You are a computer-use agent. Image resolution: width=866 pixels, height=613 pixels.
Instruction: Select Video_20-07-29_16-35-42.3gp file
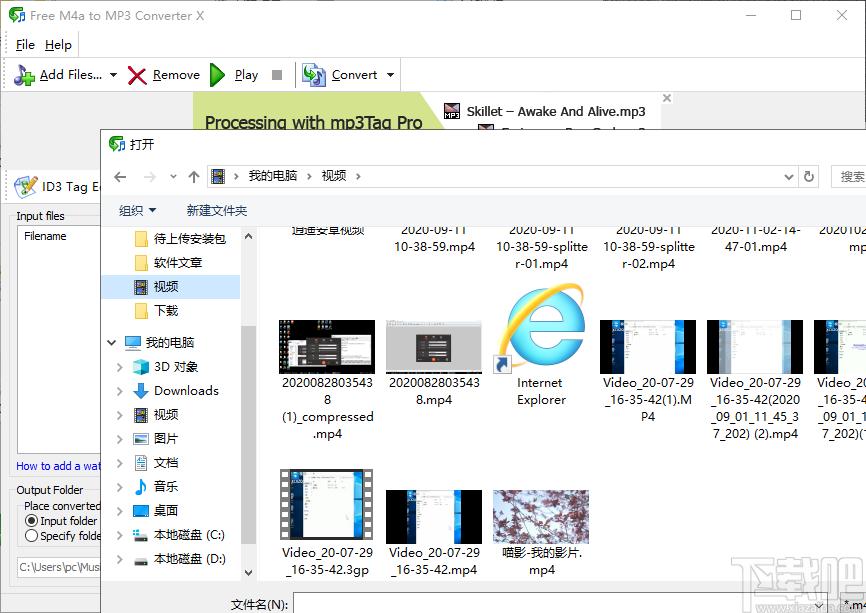(x=327, y=524)
